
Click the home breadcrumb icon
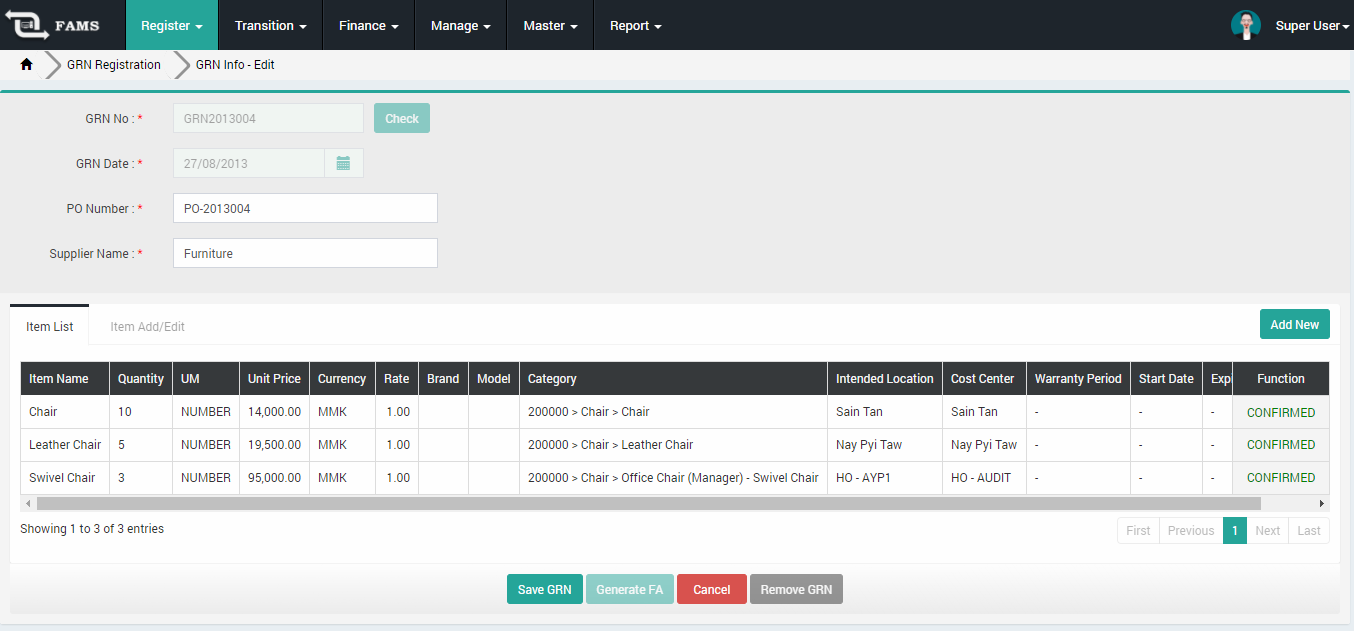(x=25, y=64)
